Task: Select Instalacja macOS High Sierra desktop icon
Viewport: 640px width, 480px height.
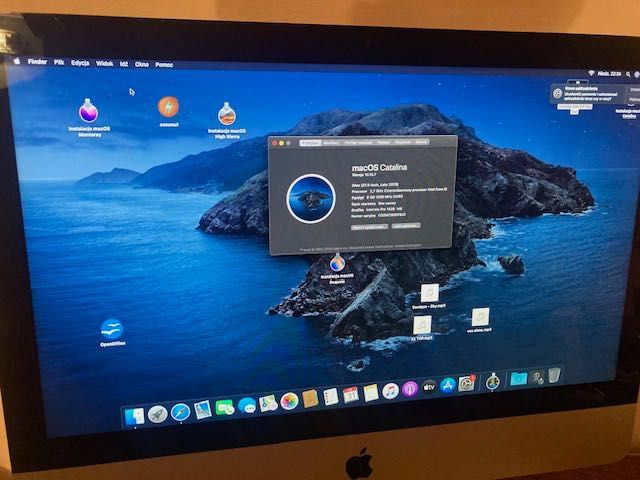Action: [227, 120]
